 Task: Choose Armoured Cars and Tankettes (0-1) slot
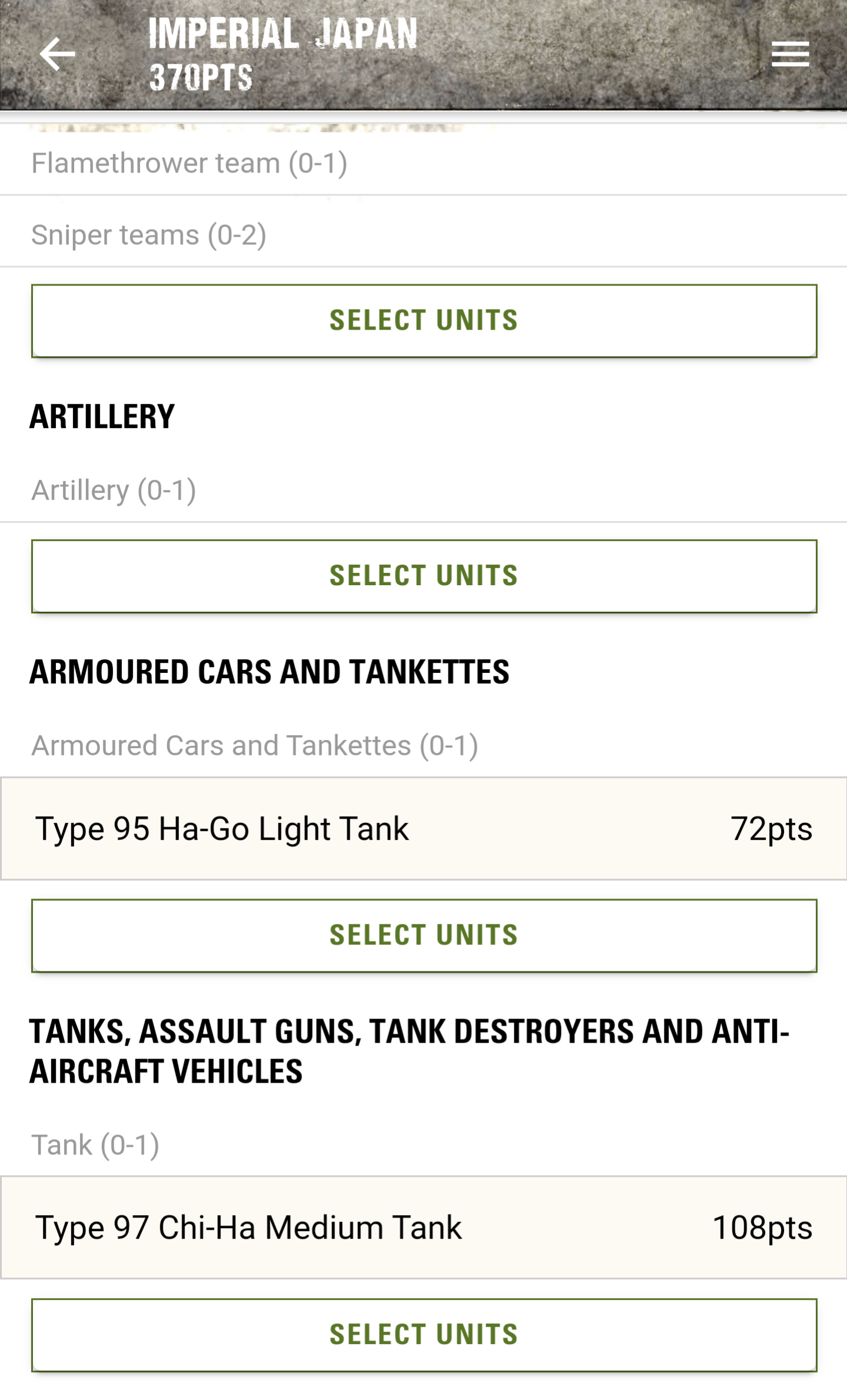click(x=254, y=746)
